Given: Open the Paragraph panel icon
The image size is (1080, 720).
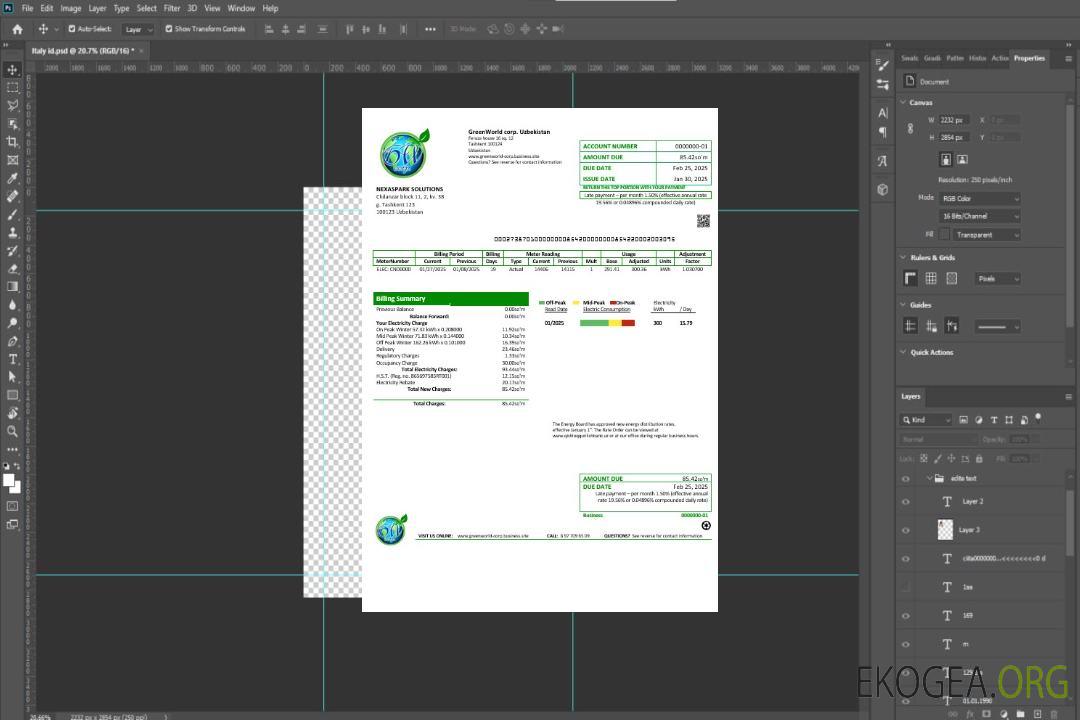Looking at the screenshot, I should [x=883, y=132].
